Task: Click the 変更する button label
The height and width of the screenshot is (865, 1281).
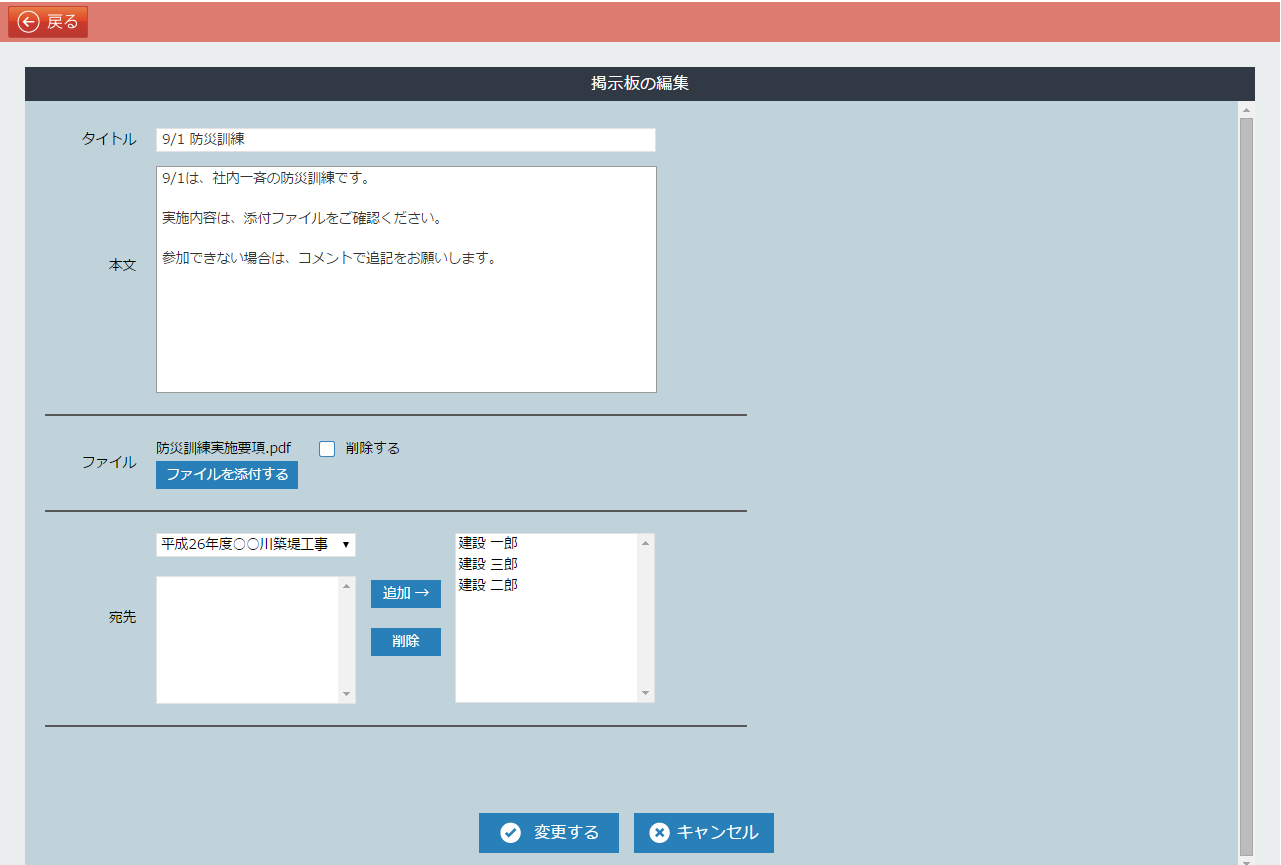Action: [567, 833]
